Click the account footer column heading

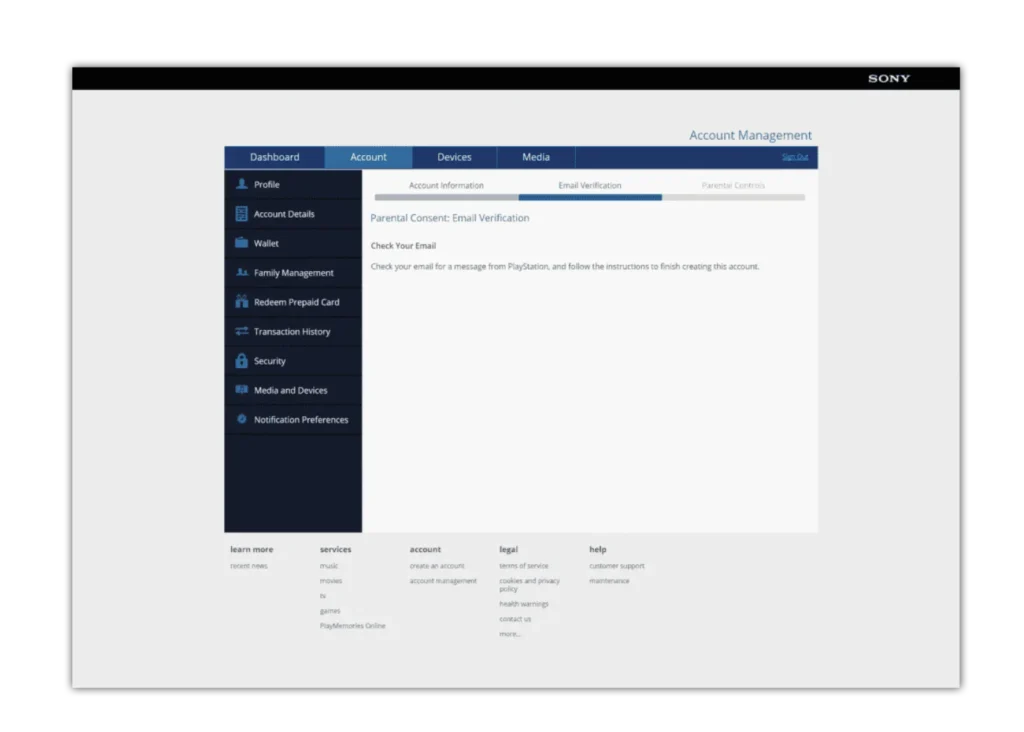coord(425,550)
